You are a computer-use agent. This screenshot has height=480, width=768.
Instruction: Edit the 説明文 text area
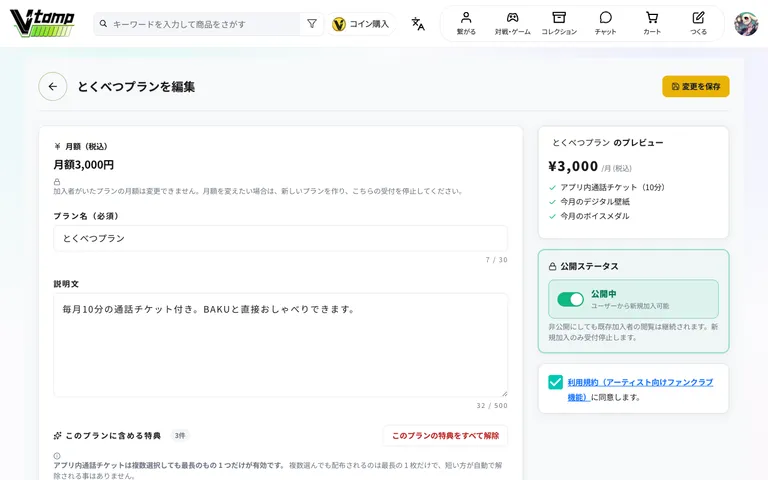pyautogui.click(x=280, y=345)
